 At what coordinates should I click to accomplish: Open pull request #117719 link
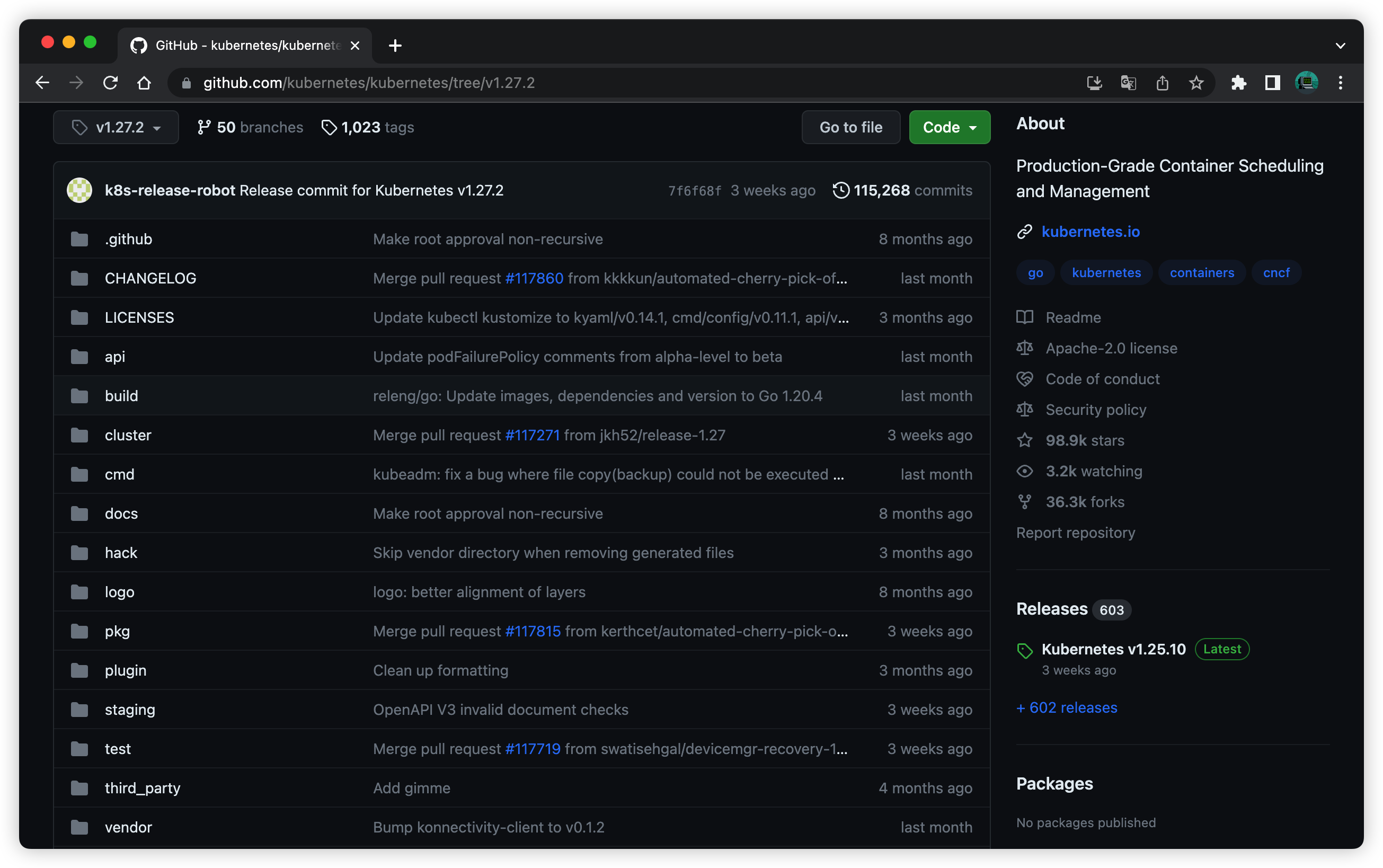coord(533,749)
